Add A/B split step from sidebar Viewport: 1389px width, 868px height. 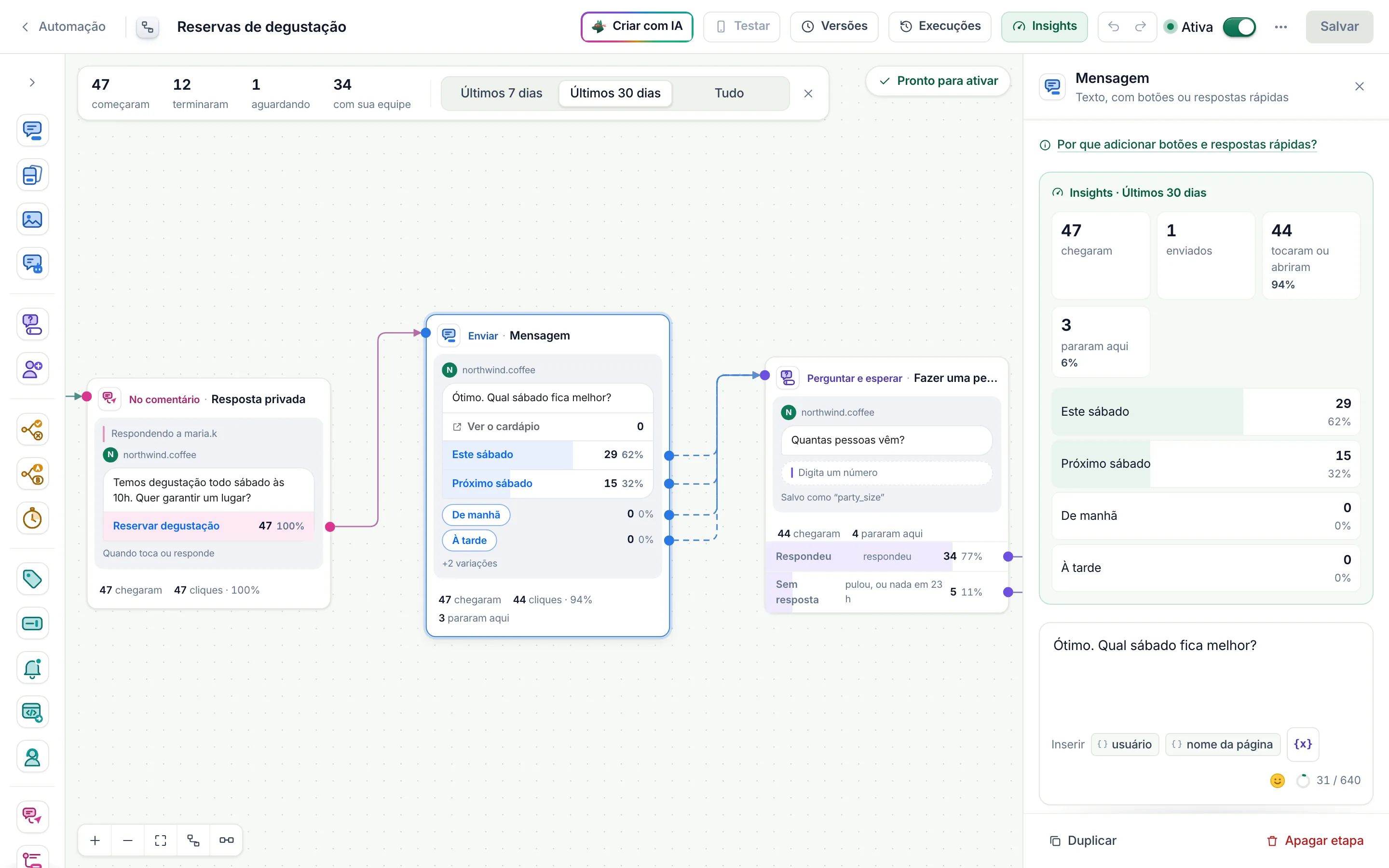point(32,474)
